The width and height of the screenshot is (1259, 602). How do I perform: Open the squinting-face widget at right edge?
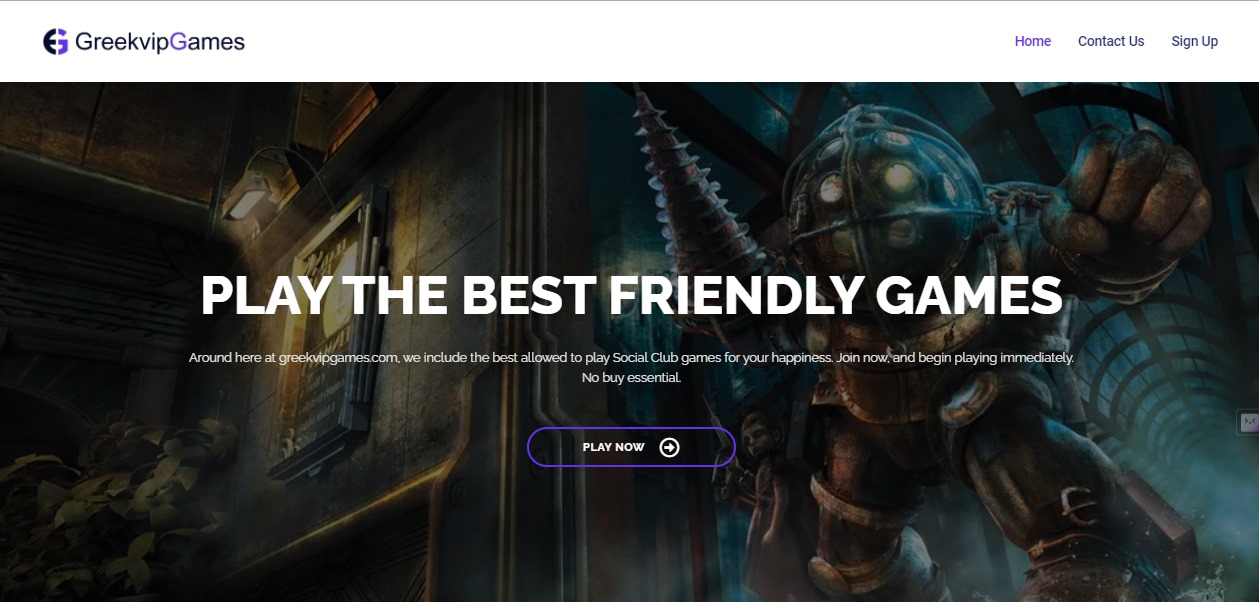[x=1248, y=422]
